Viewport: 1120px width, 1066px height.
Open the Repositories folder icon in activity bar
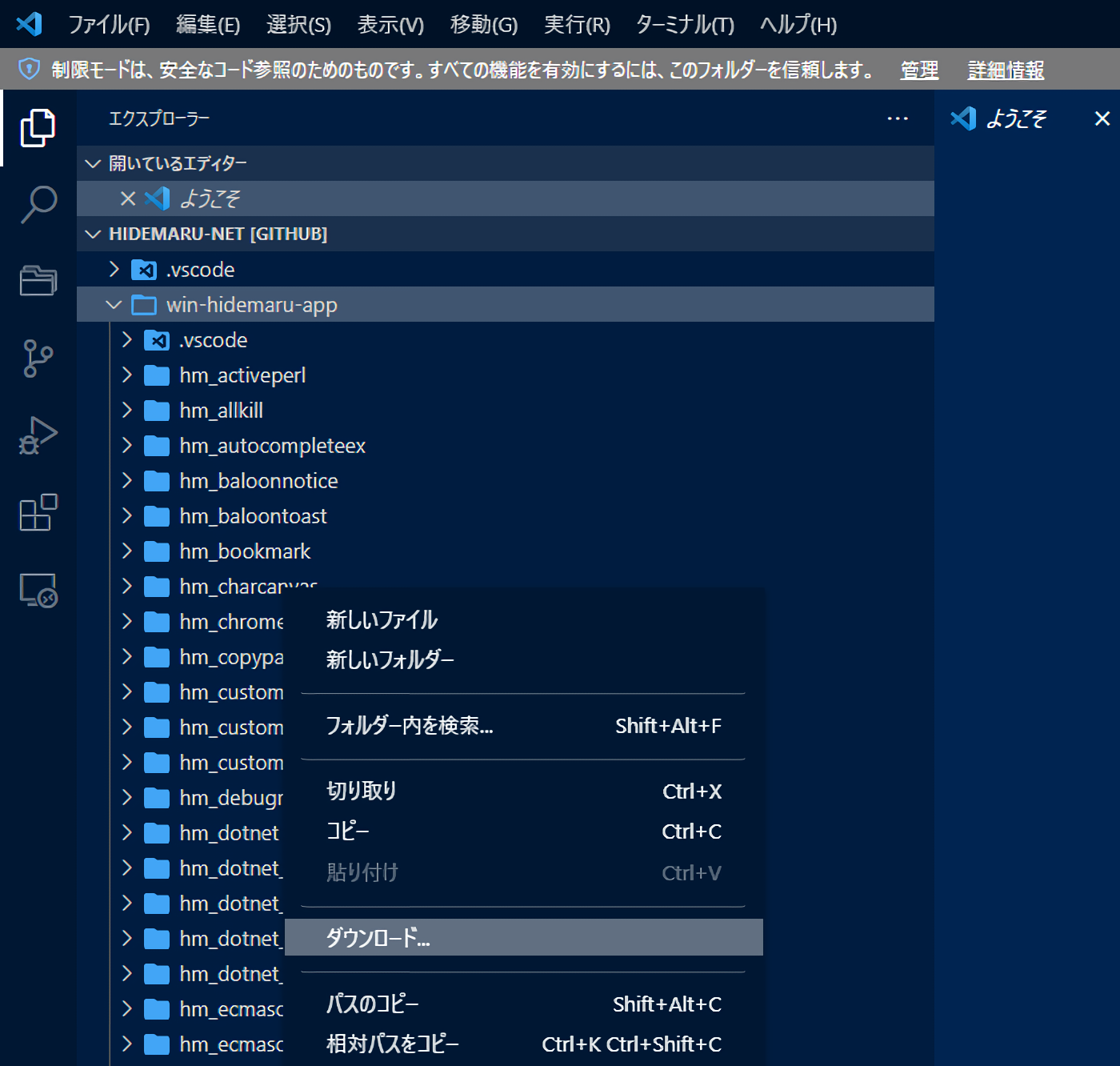pos(38,281)
